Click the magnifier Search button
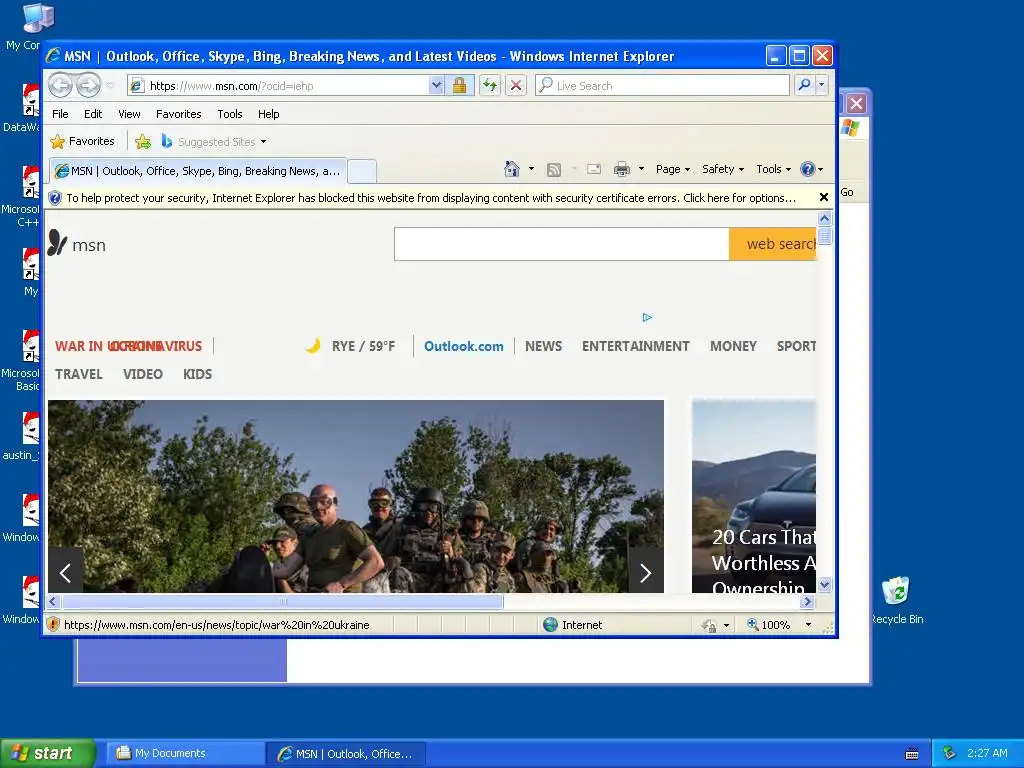The width and height of the screenshot is (1024, 768). [805, 86]
